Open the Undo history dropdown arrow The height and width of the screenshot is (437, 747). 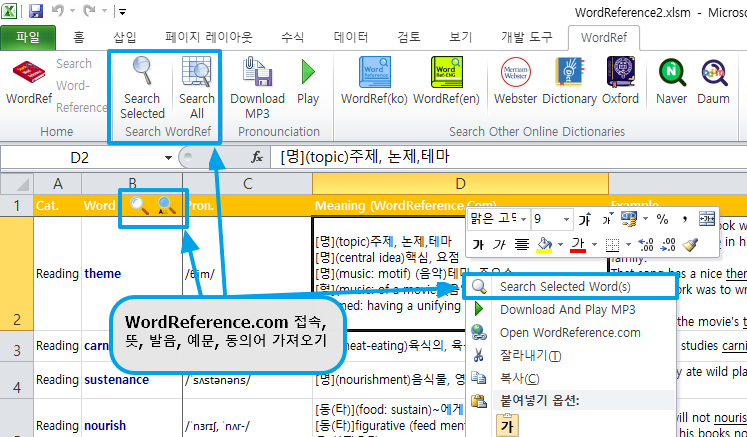click(72, 11)
